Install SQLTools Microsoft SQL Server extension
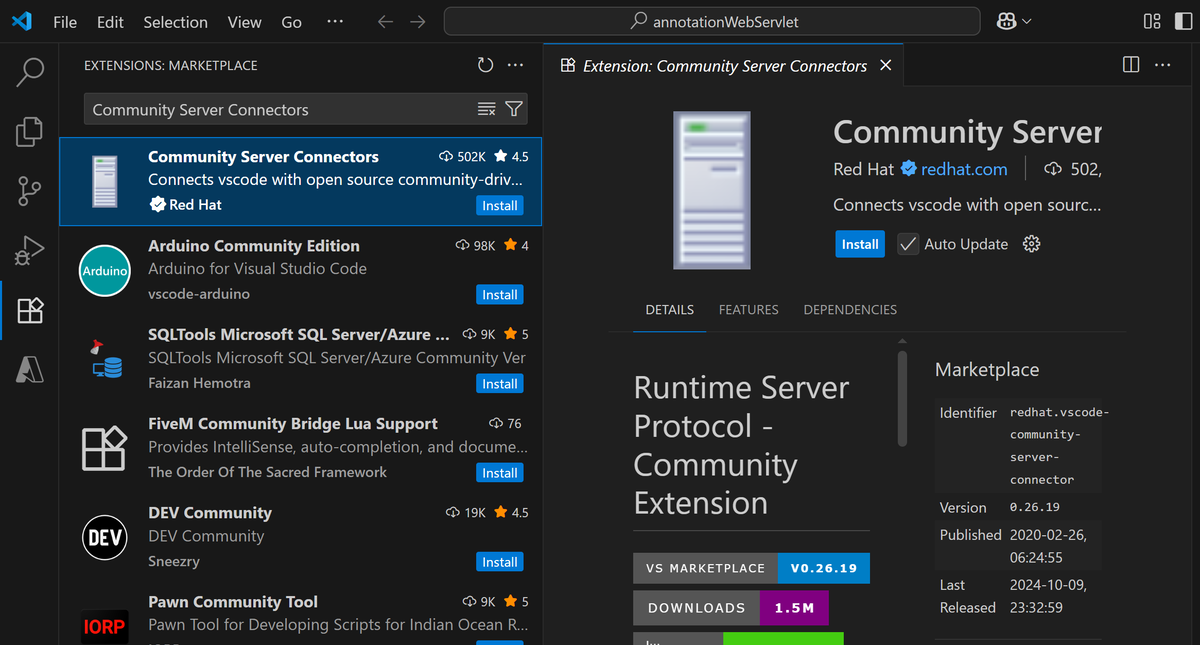This screenshot has height=645, width=1200. [x=500, y=384]
